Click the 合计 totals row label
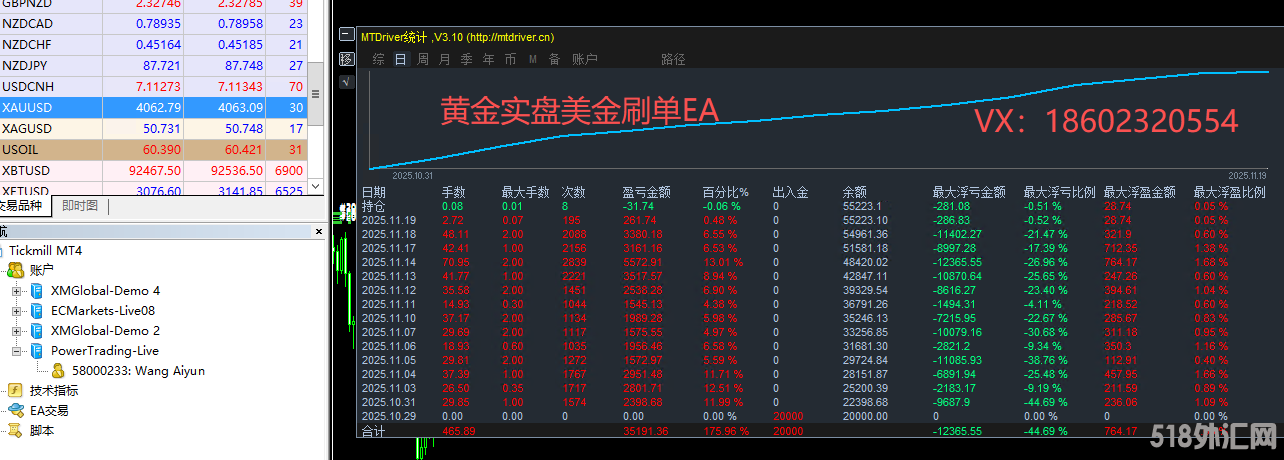Screen dimensions: 1284x460 pyautogui.click(x=373, y=431)
